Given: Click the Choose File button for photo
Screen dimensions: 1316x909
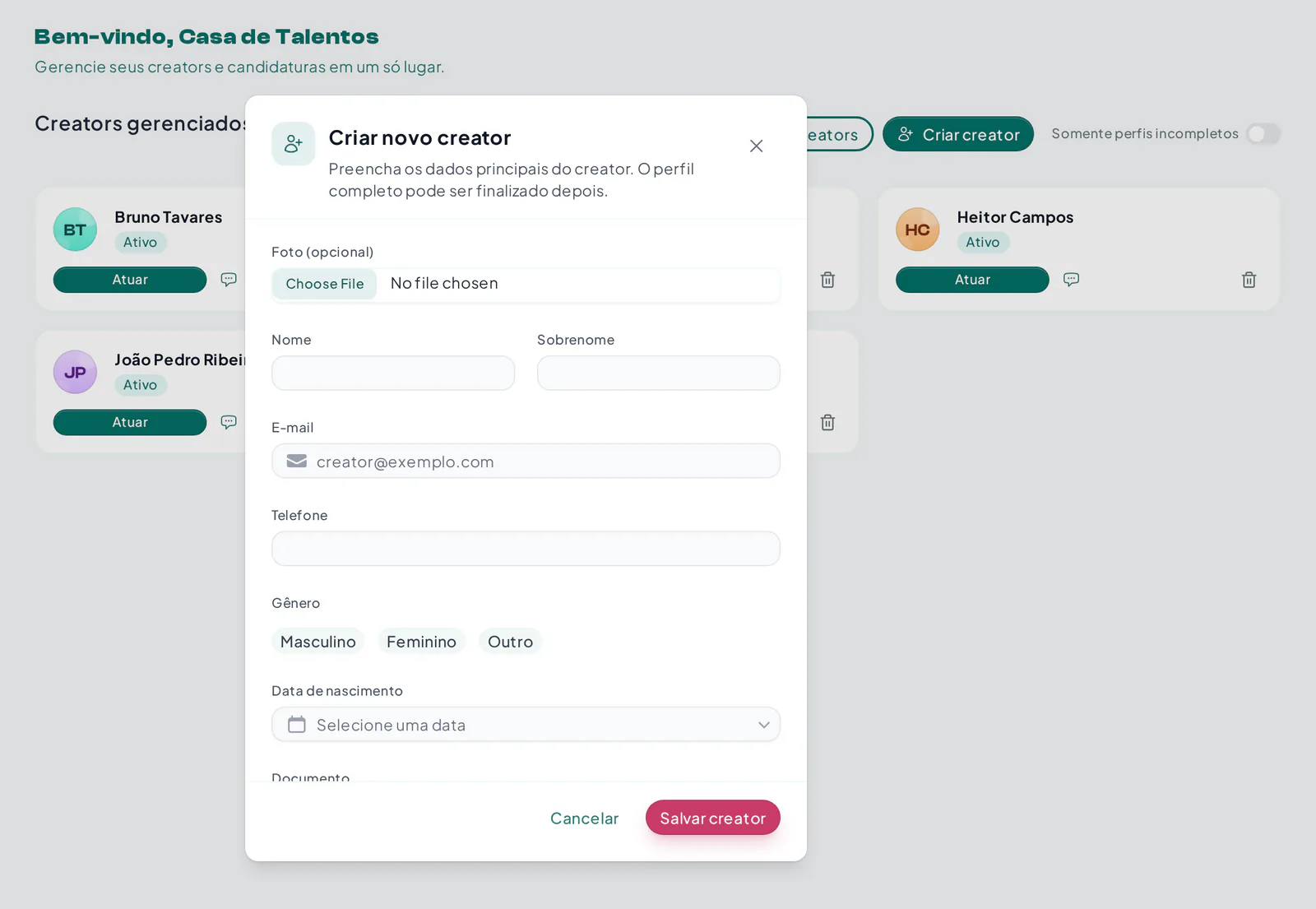Looking at the screenshot, I should [324, 284].
